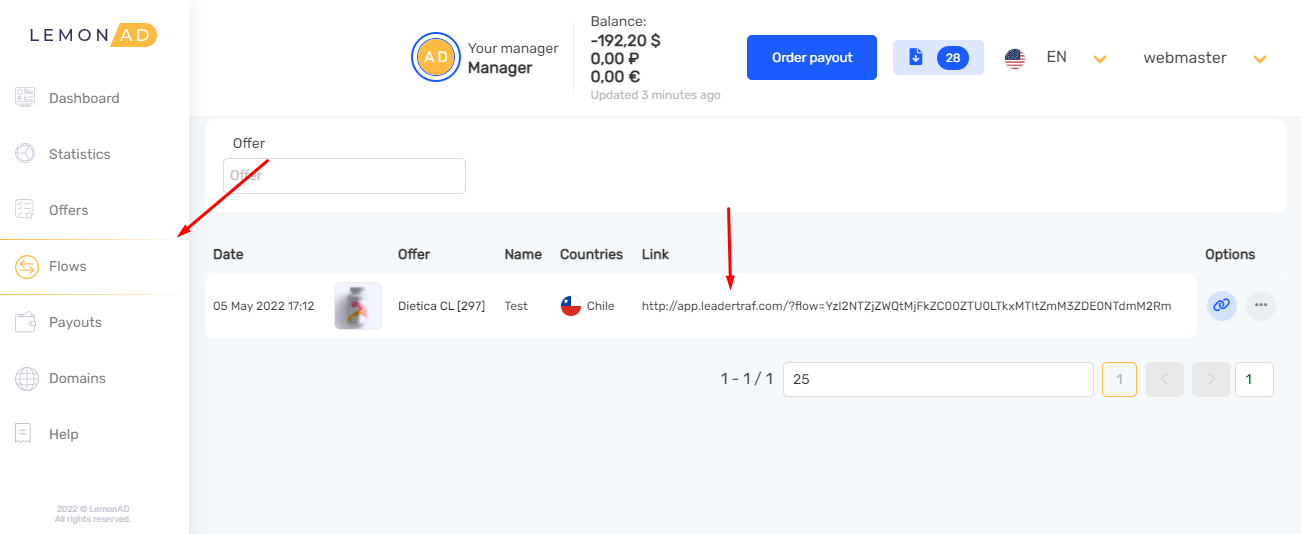This screenshot has height=534, width=1301.
Task: Open the downloads badge showing 28
Action: [937, 58]
